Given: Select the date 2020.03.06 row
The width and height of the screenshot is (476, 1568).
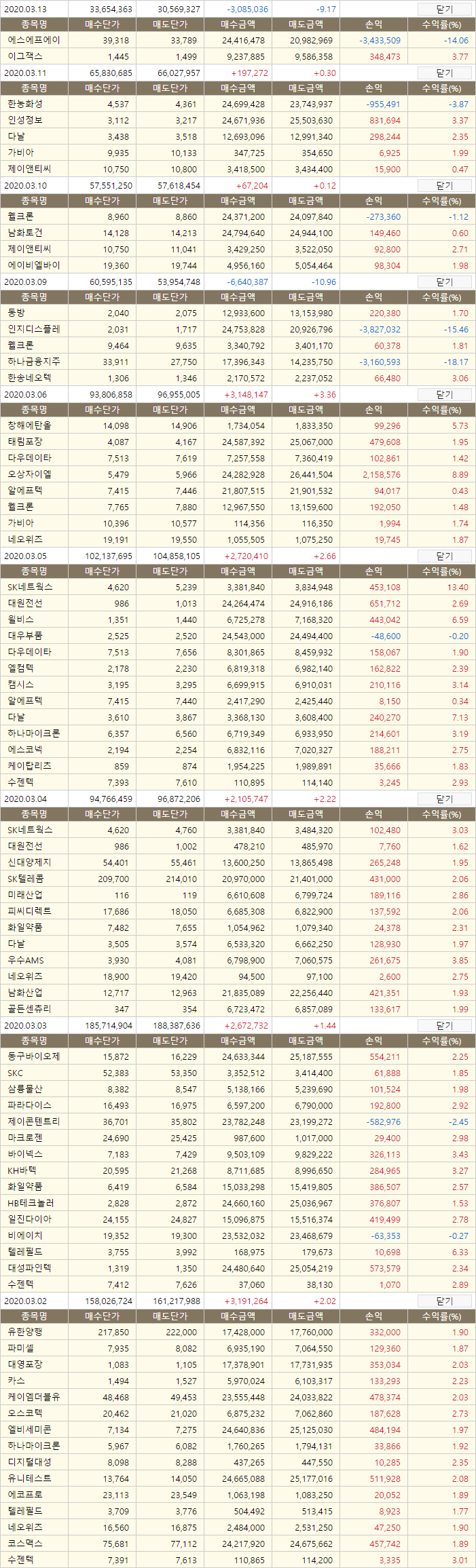Looking at the screenshot, I should [x=238, y=394].
